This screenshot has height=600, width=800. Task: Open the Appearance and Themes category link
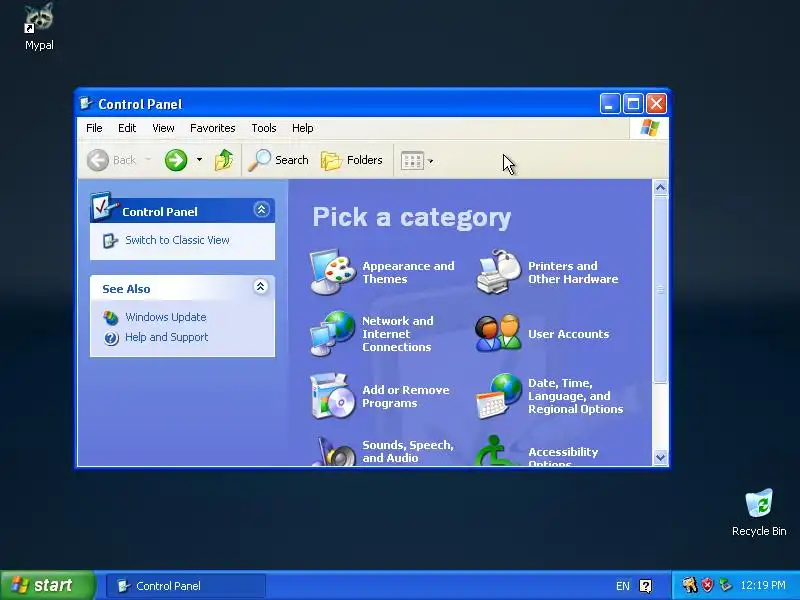click(408, 272)
